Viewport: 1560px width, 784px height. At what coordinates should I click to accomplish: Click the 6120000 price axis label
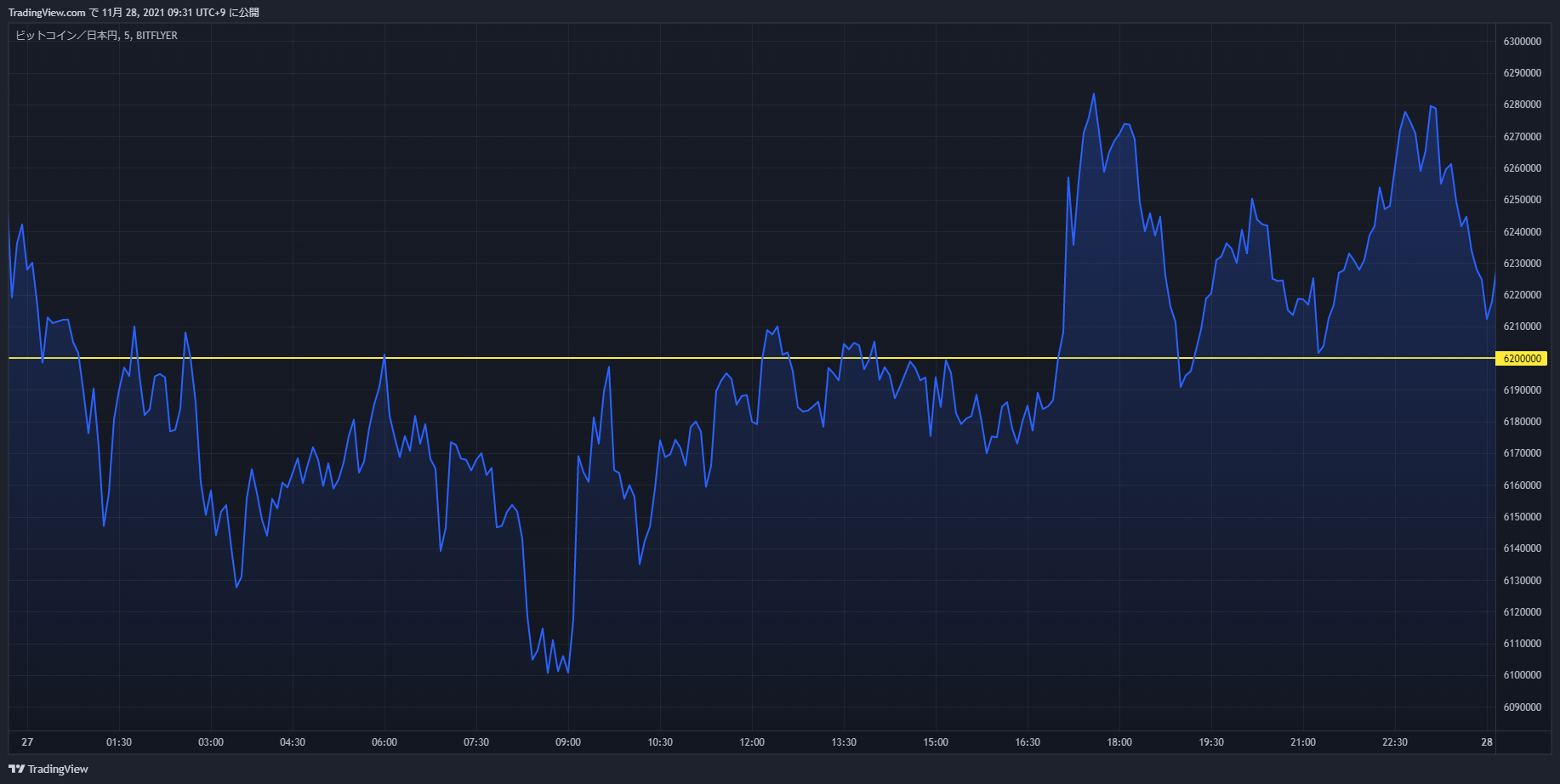[1523, 612]
